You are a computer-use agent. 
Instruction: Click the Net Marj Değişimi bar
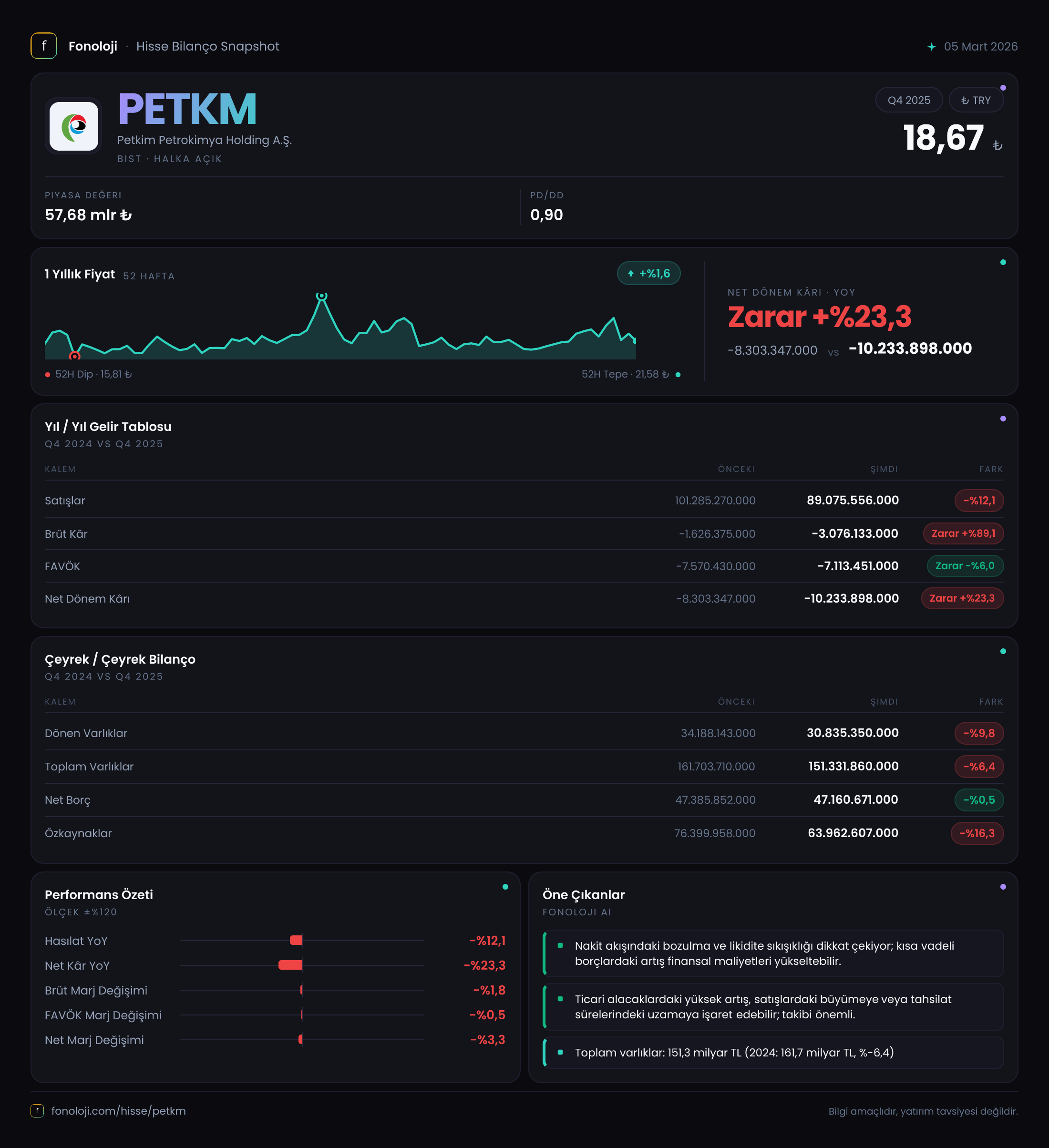(x=301, y=1040)
